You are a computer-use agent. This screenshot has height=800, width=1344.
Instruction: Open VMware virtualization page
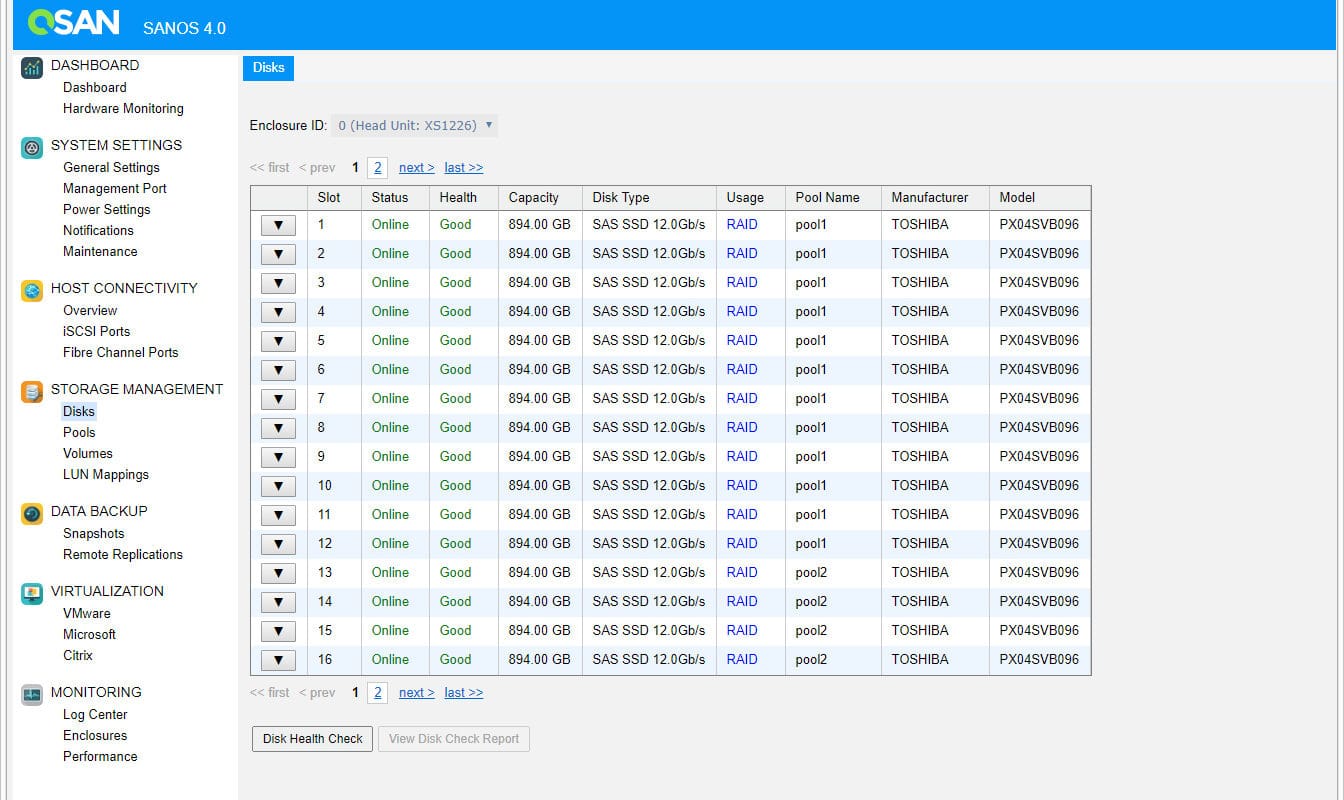pos(87,613)
